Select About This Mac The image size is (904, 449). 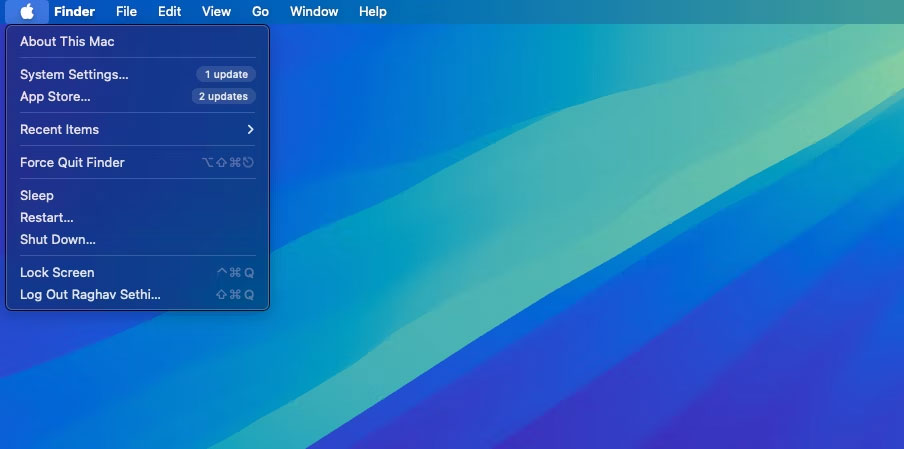coord(137,41)
